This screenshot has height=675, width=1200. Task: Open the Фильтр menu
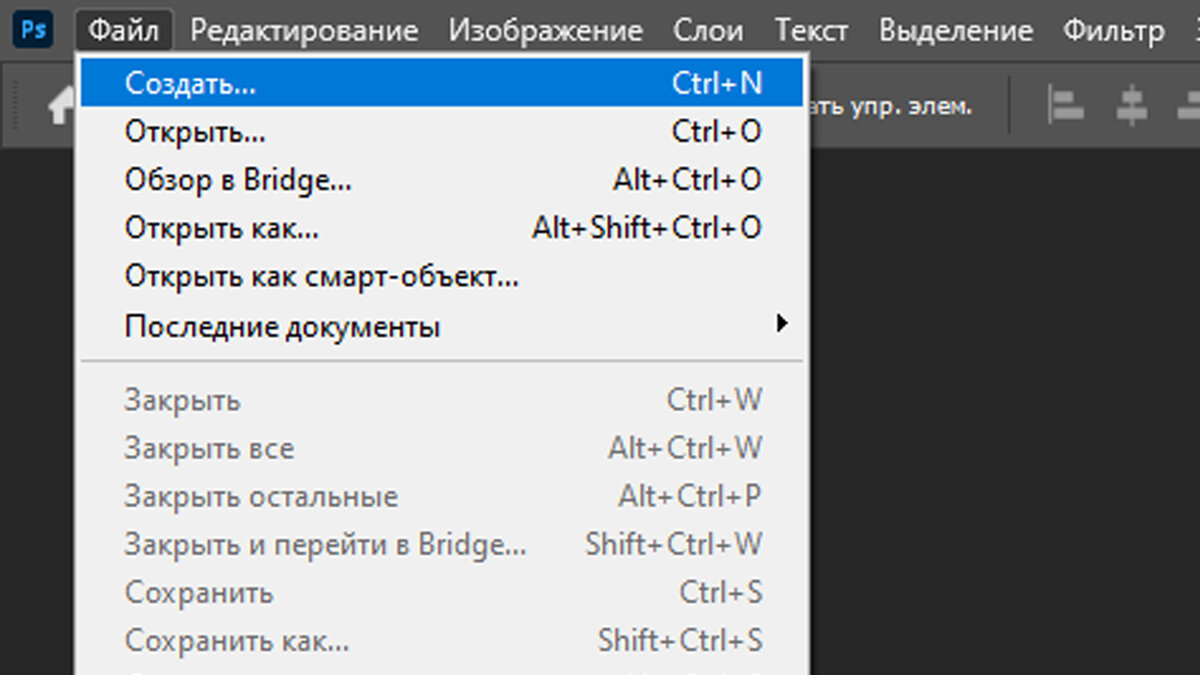pyautogui.click(x=1113, y=31)
